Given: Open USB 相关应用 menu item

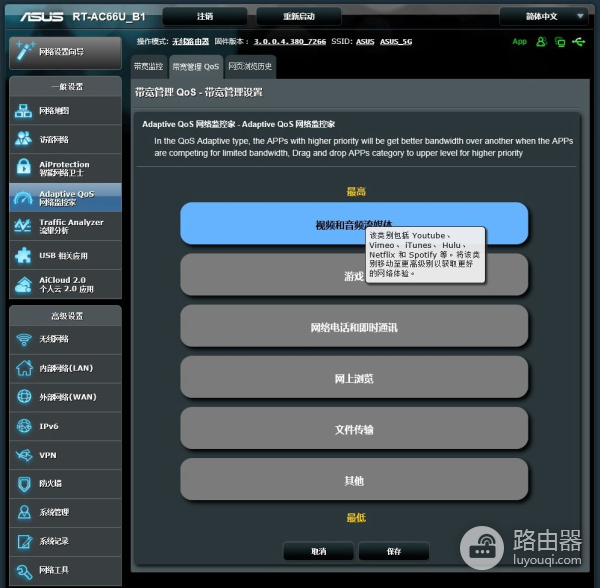Looking at the screenshot, I should click(x=65, y=255).
